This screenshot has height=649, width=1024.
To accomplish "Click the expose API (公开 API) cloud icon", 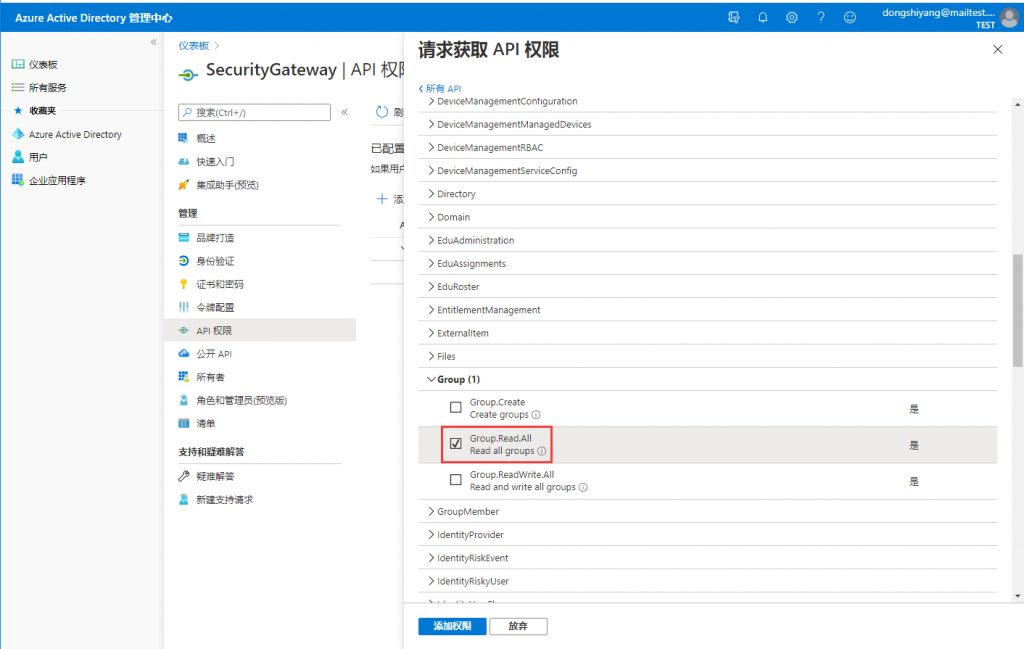I will click(x=184, y=353).
